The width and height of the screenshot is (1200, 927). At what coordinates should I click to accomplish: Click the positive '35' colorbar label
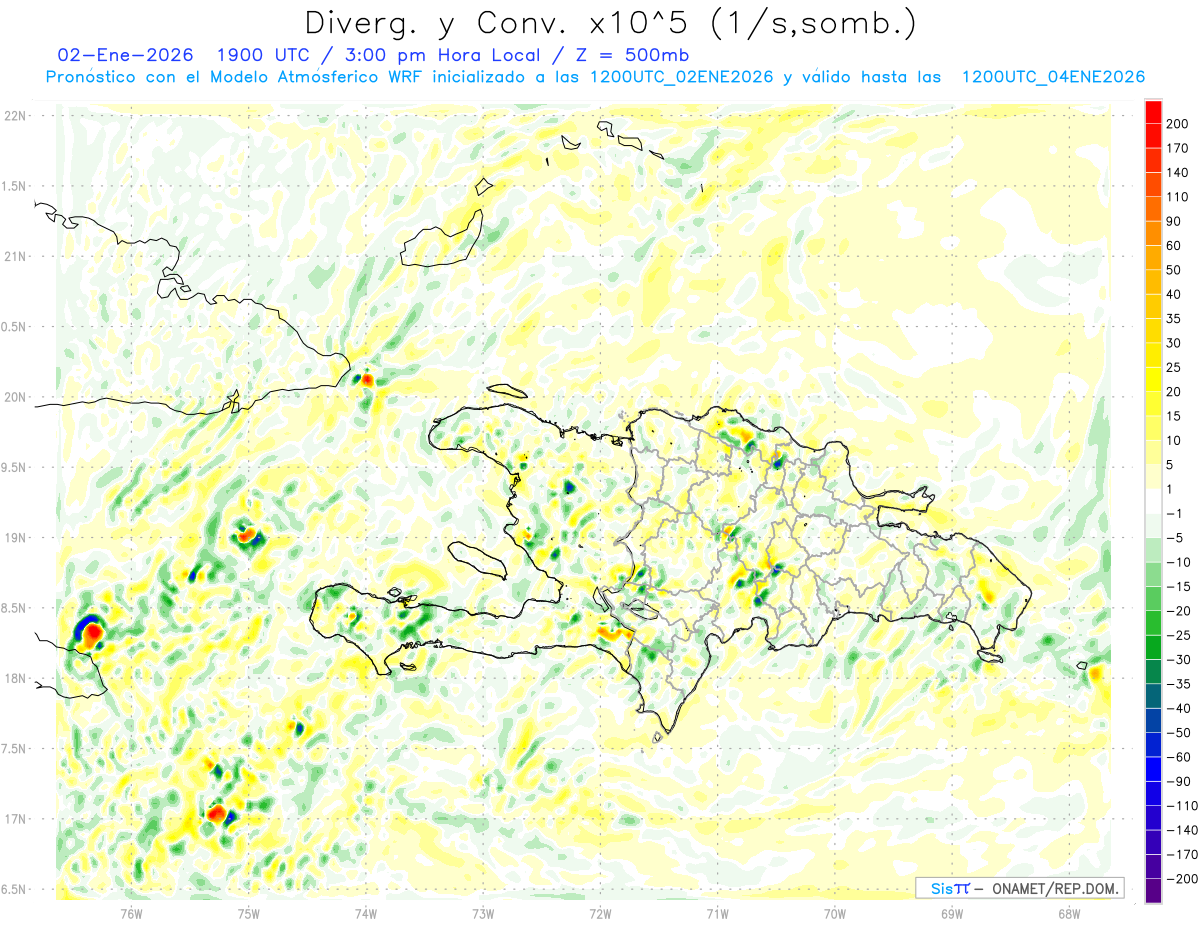coord(1174,319)
